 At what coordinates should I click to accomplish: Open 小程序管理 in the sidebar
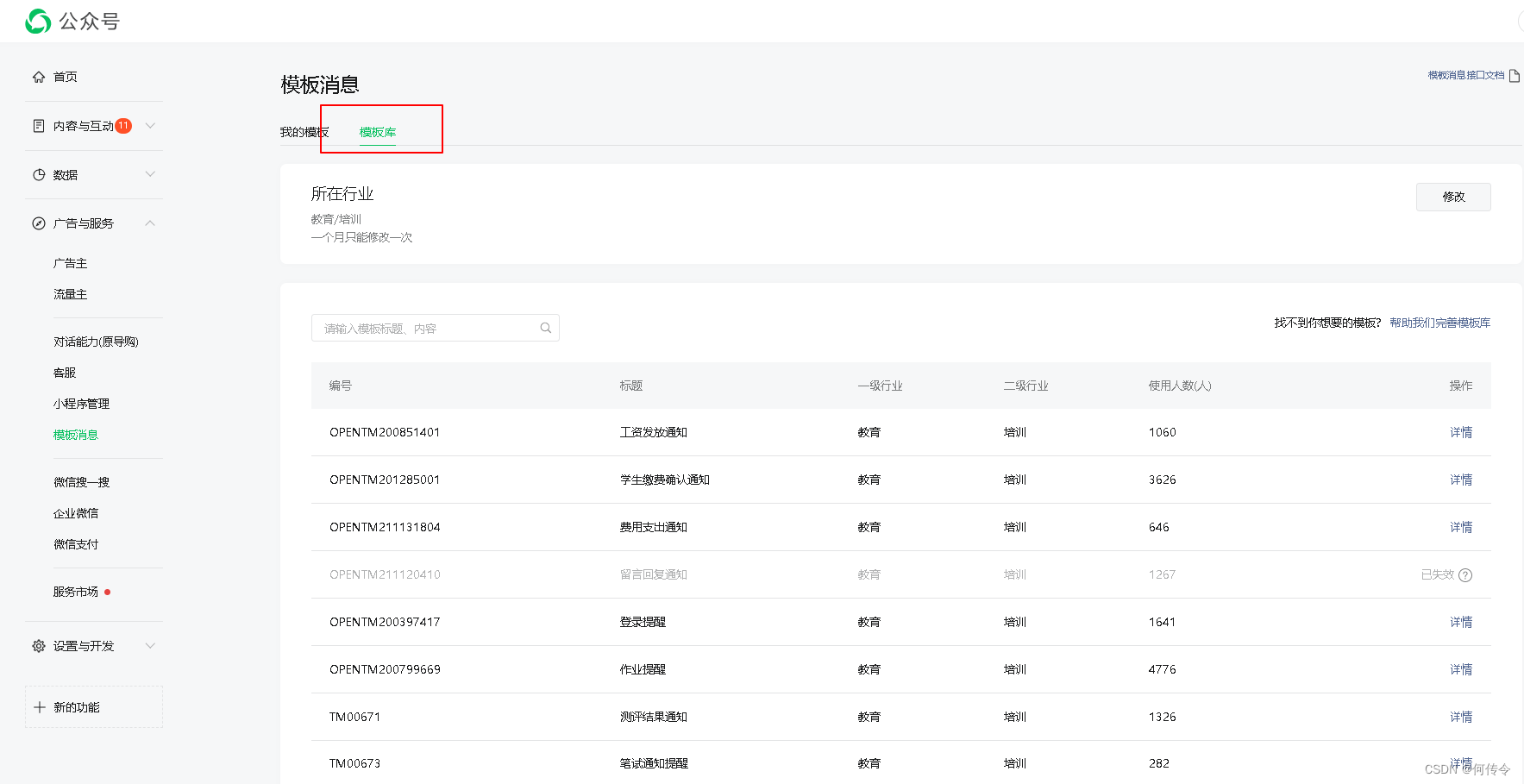click(x=82, y=404)
